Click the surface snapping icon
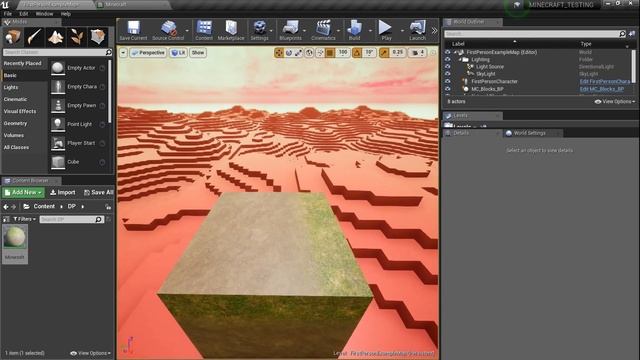 (320, 53)
